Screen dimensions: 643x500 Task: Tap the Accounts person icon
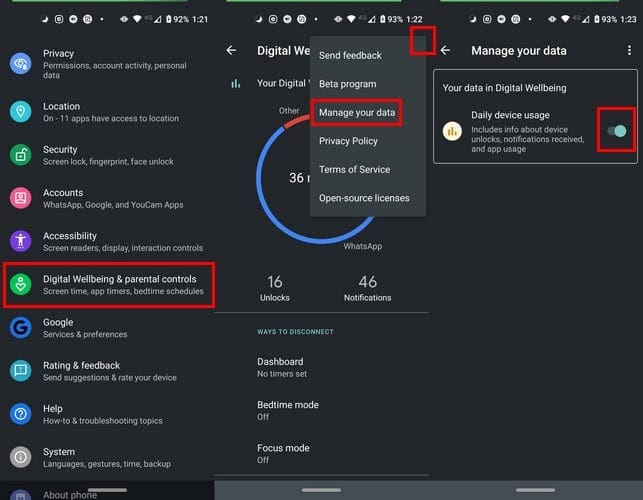coord(21,198)
